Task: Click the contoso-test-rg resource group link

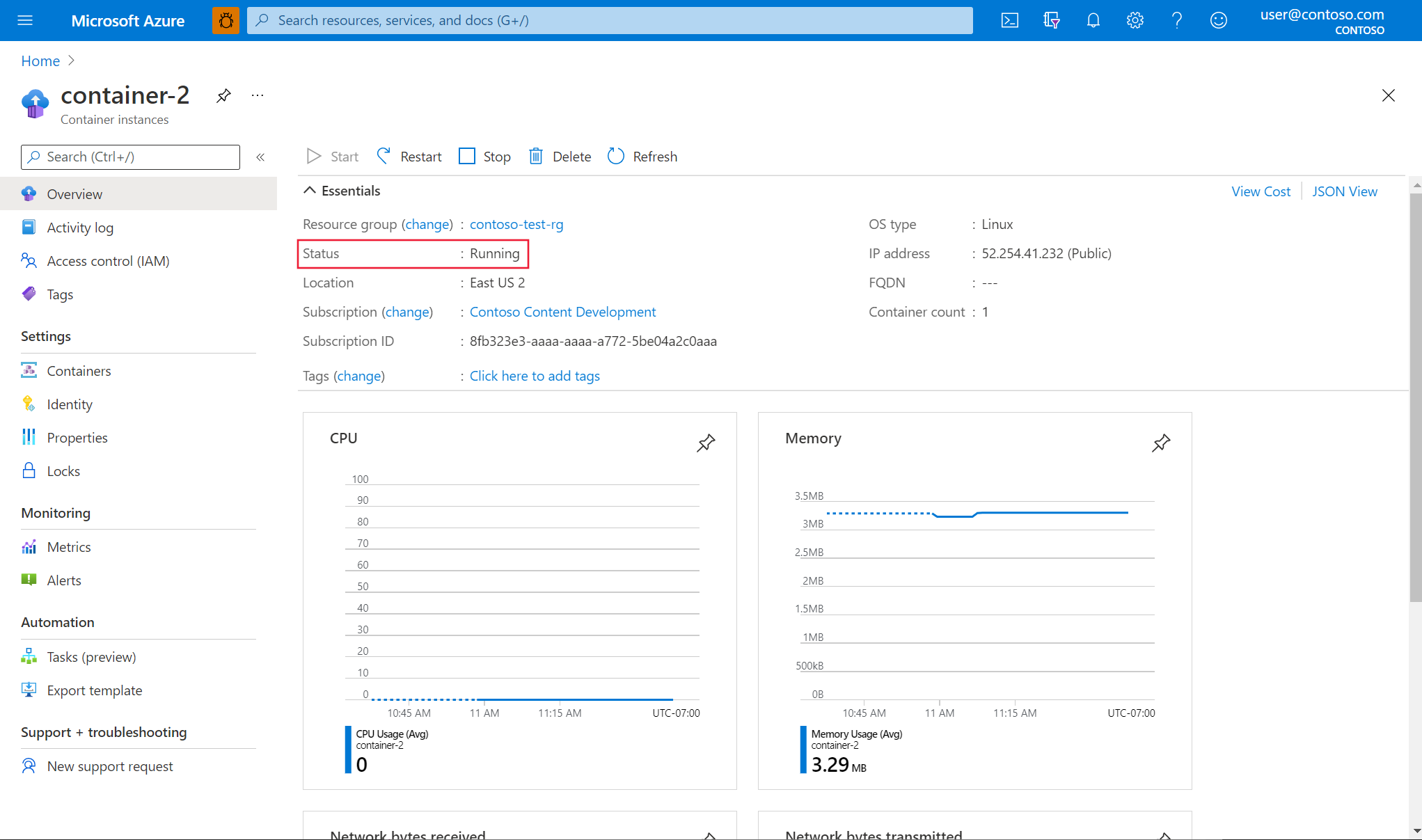Action: point(515,223)
